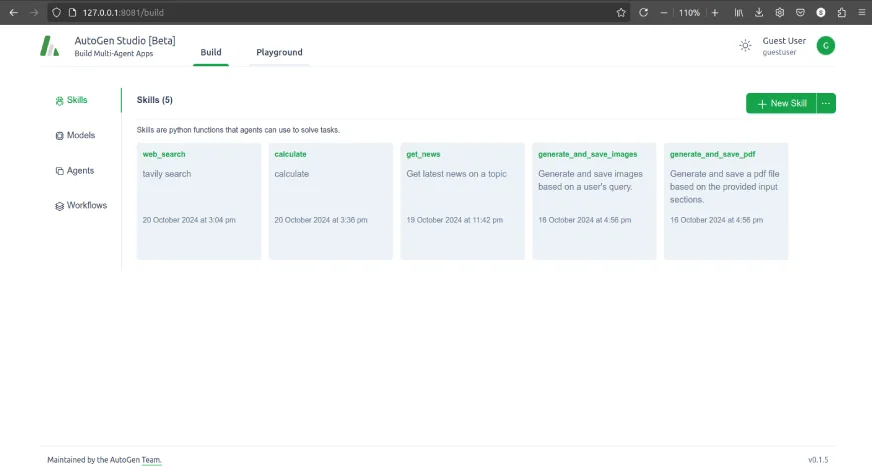
Task: Click the browser back arrow
Action: tap(14, 12)
